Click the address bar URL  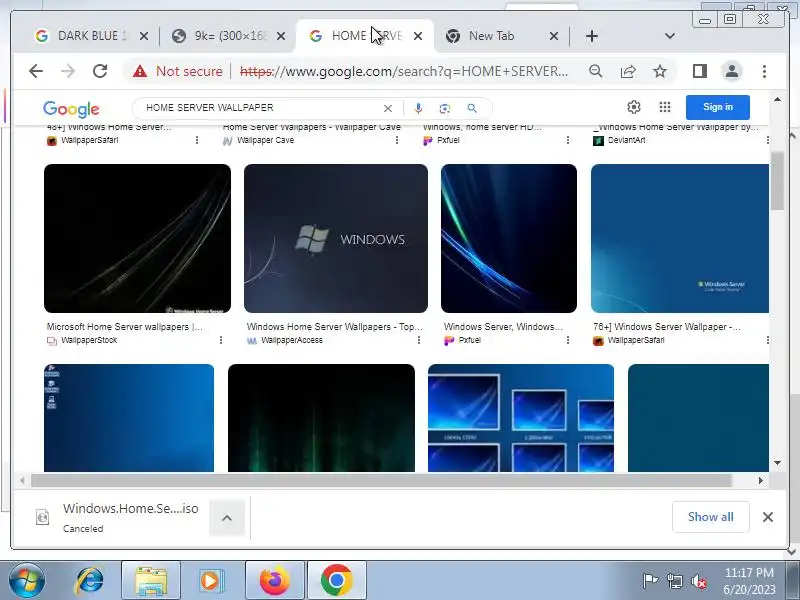(x=404, y=71)
